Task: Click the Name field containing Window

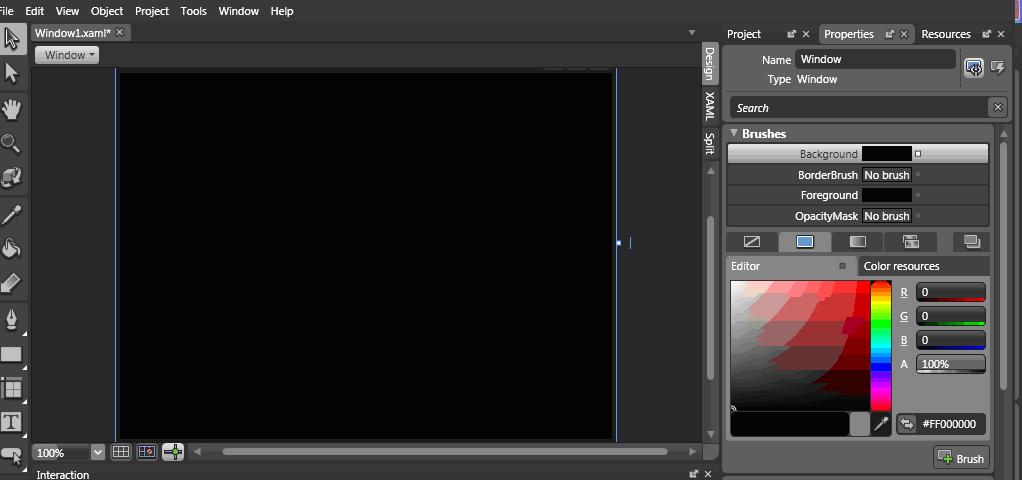Action: 875,59
